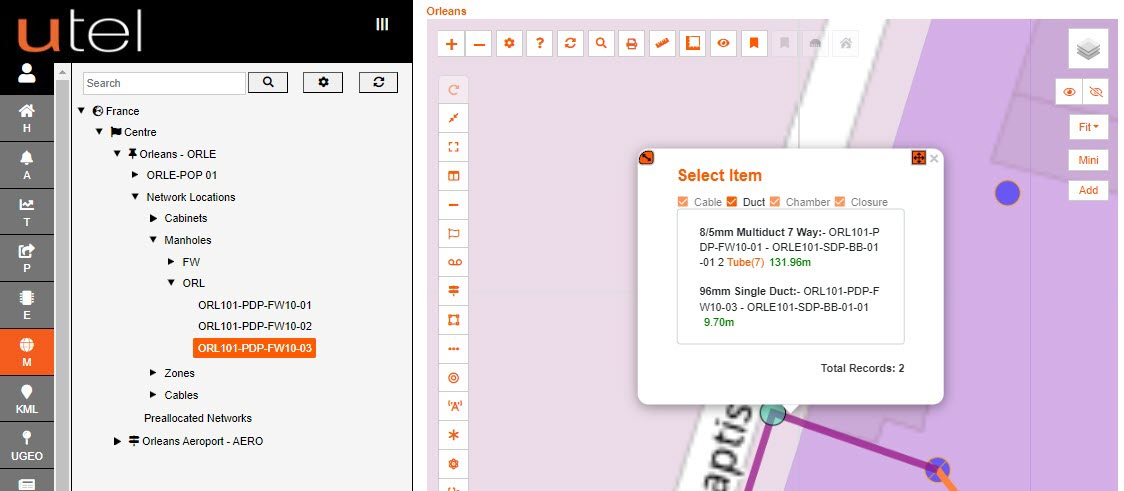Collapse the Orleans - ORLE node
1124x491 pixels.
(117, 154)
